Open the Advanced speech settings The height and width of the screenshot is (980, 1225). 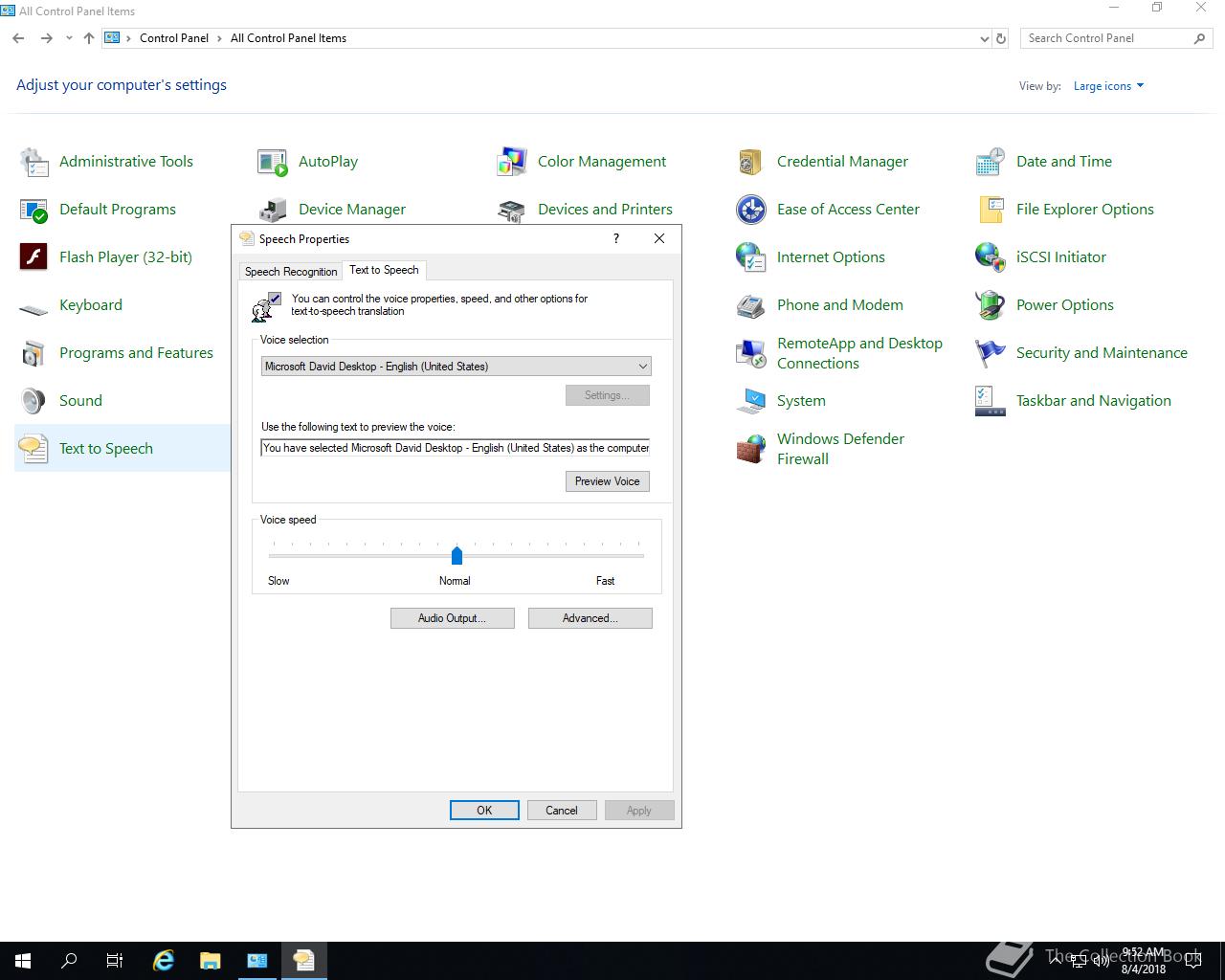coord(590,618)
